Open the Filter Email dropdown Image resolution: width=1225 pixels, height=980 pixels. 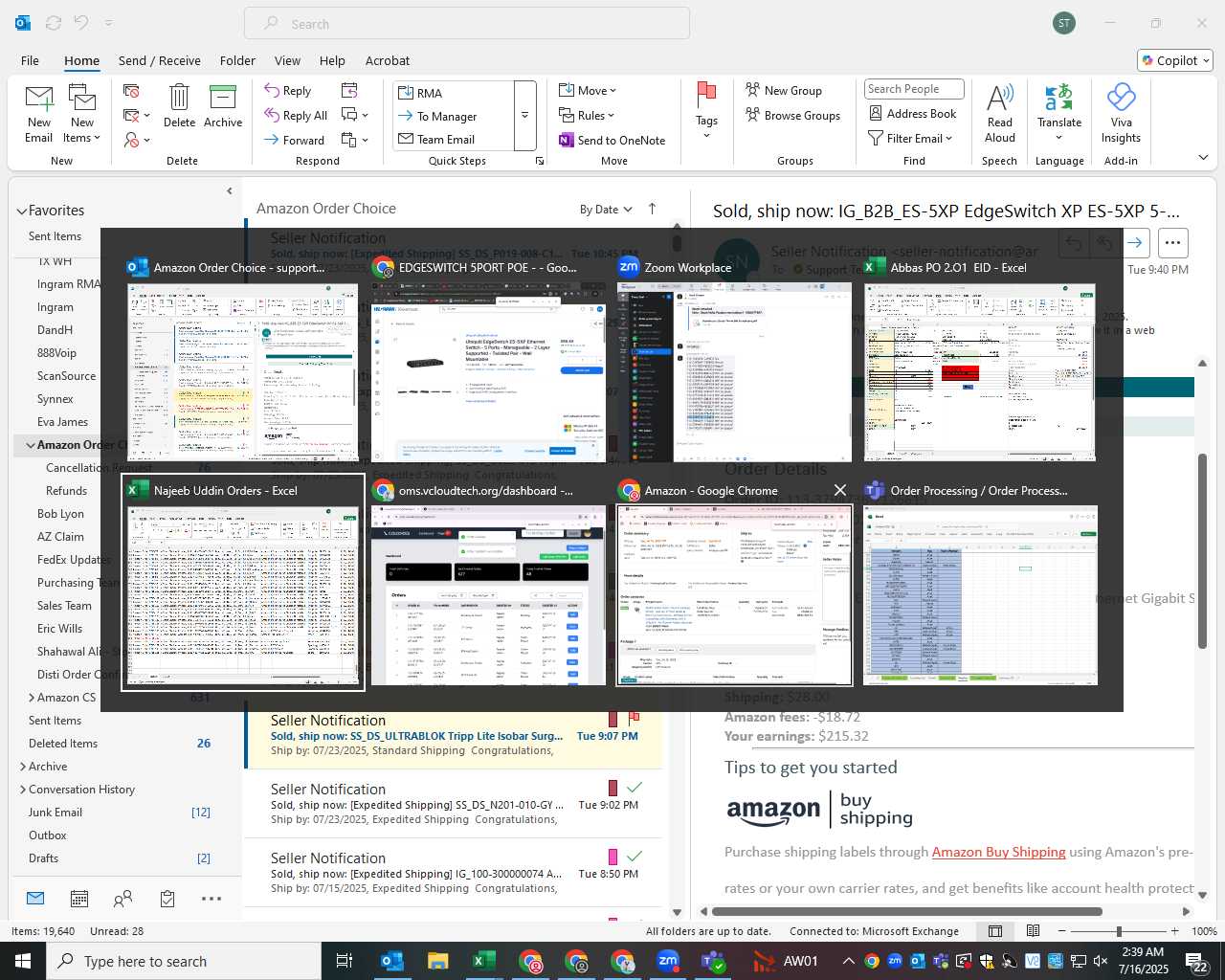click(x=910, y=139)
